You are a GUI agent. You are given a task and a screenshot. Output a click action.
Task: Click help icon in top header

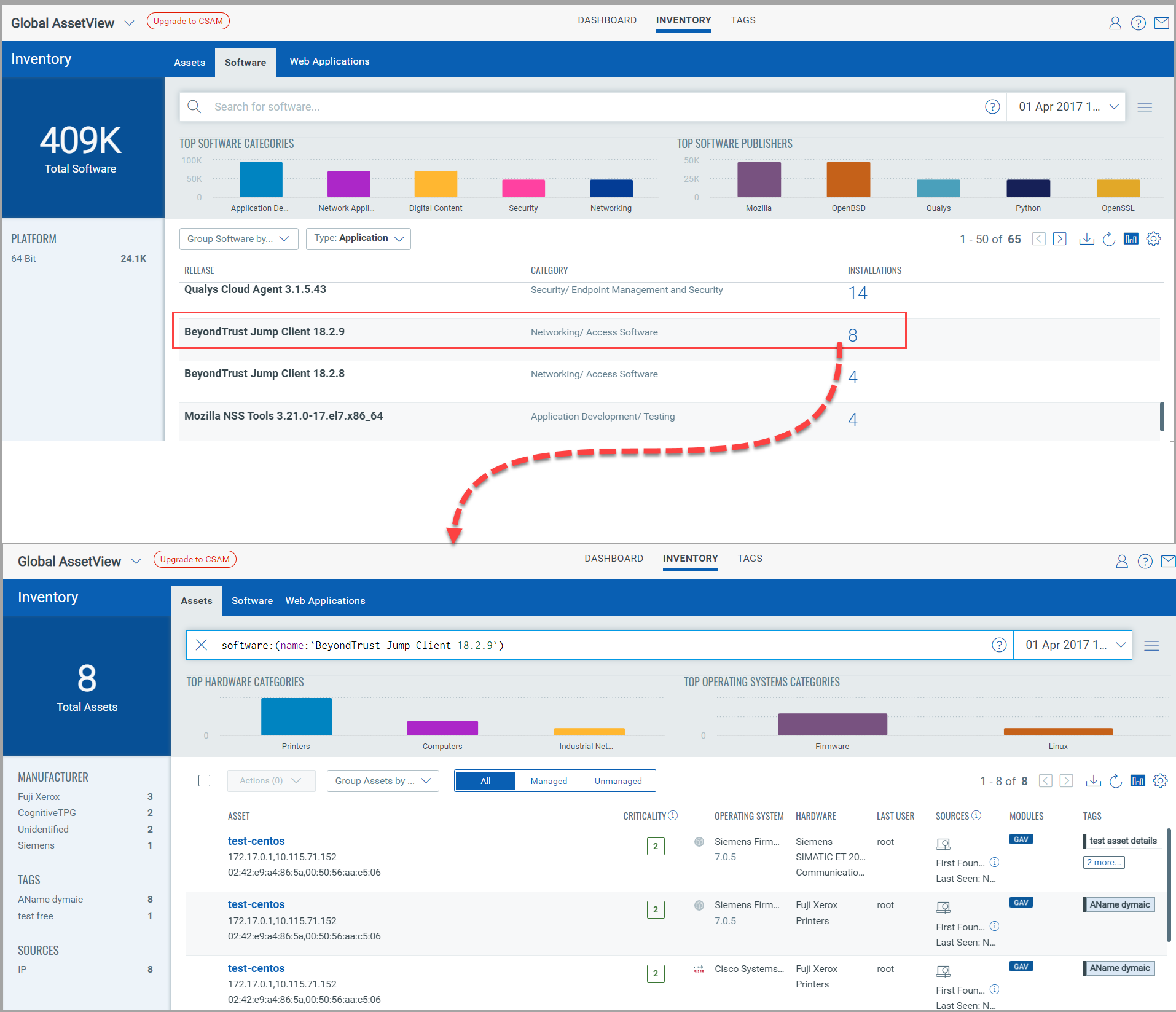1139,23
